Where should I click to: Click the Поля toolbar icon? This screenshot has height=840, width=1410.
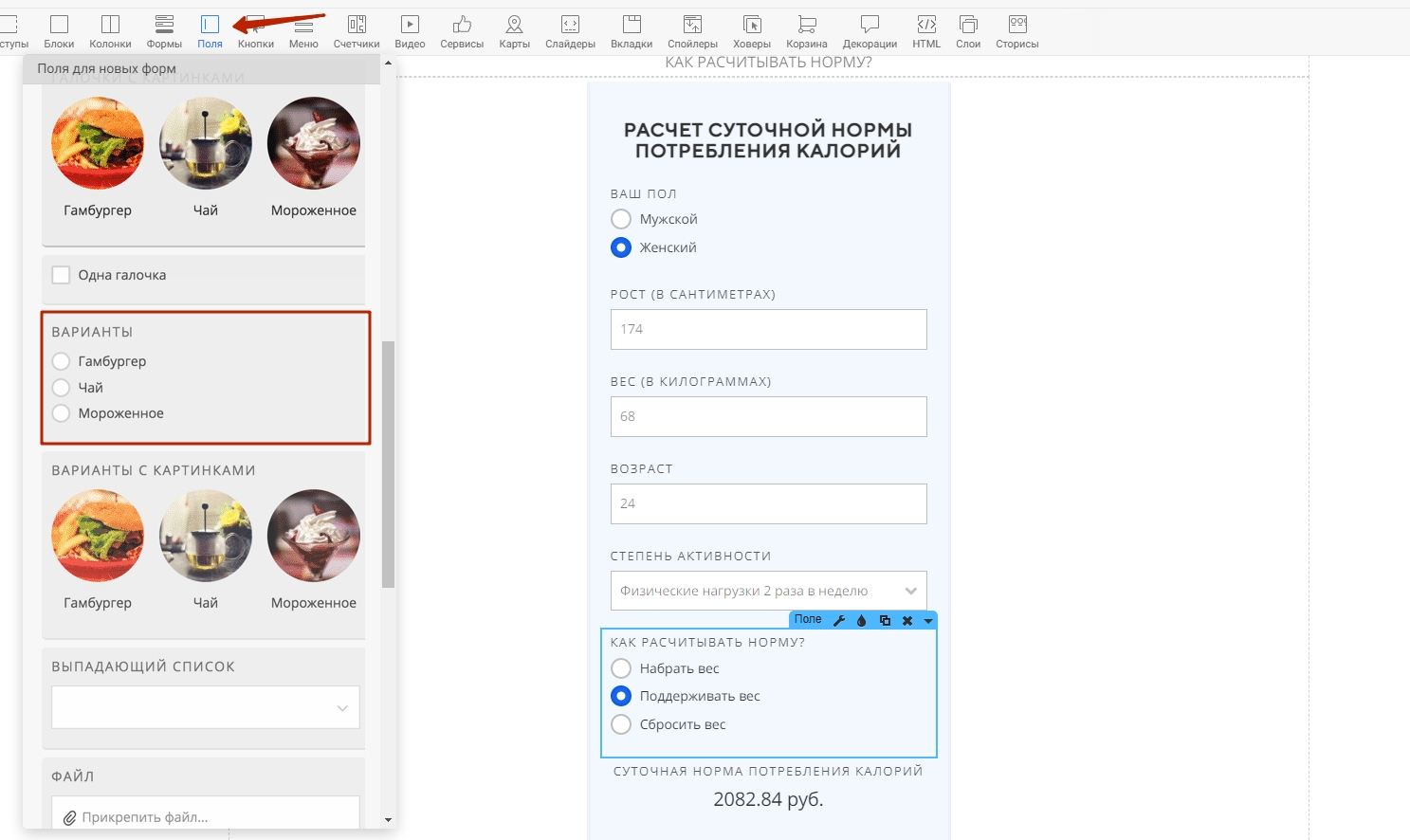[210, 31]
